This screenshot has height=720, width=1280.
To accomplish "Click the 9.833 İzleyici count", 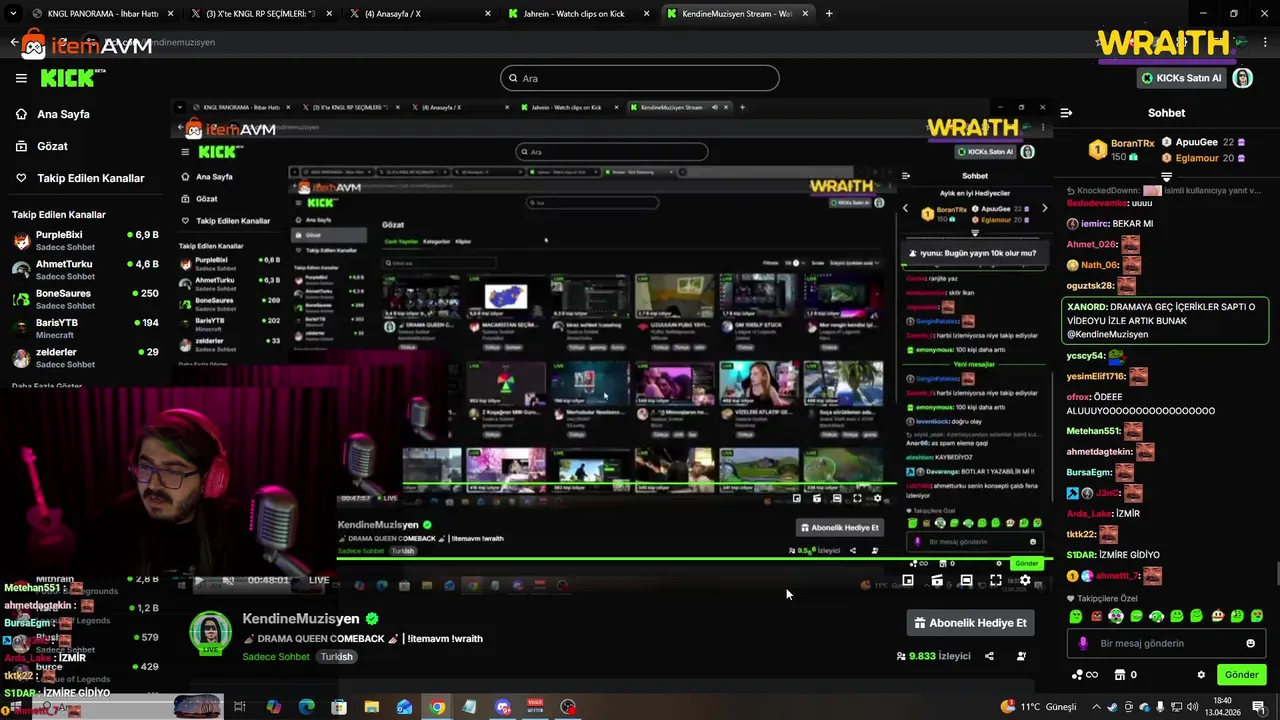I will [933, 656].
